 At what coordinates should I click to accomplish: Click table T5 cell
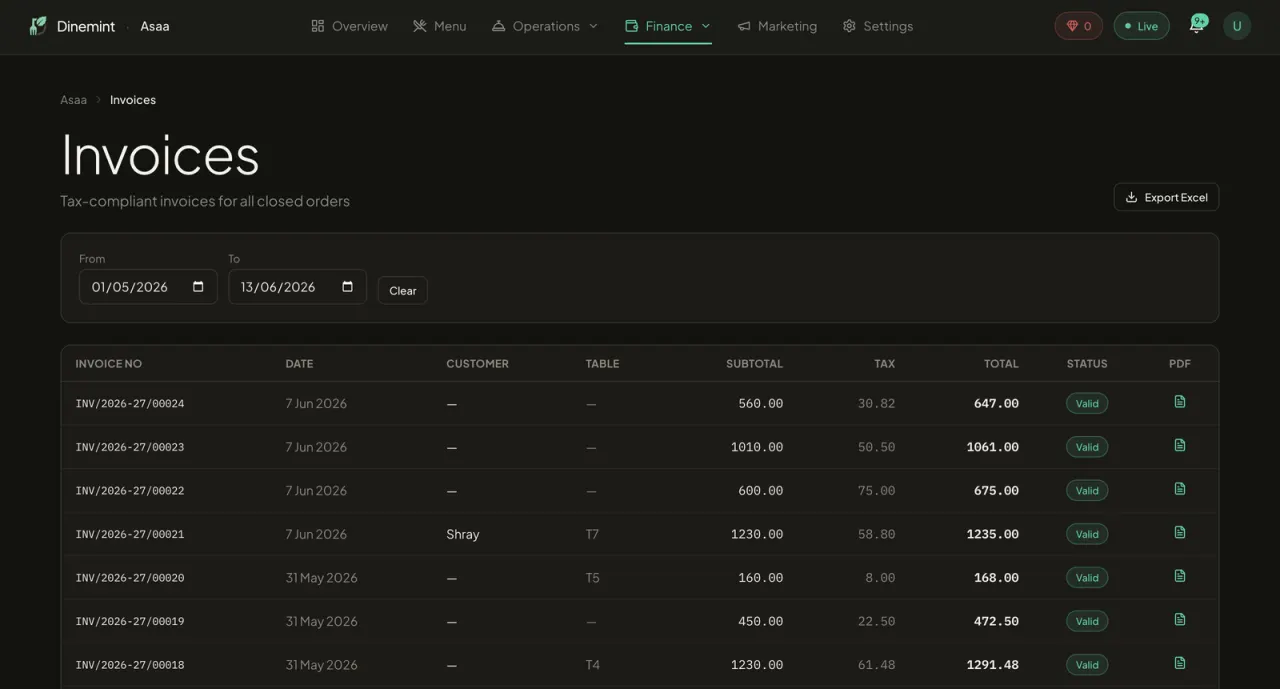pos(592,578)
